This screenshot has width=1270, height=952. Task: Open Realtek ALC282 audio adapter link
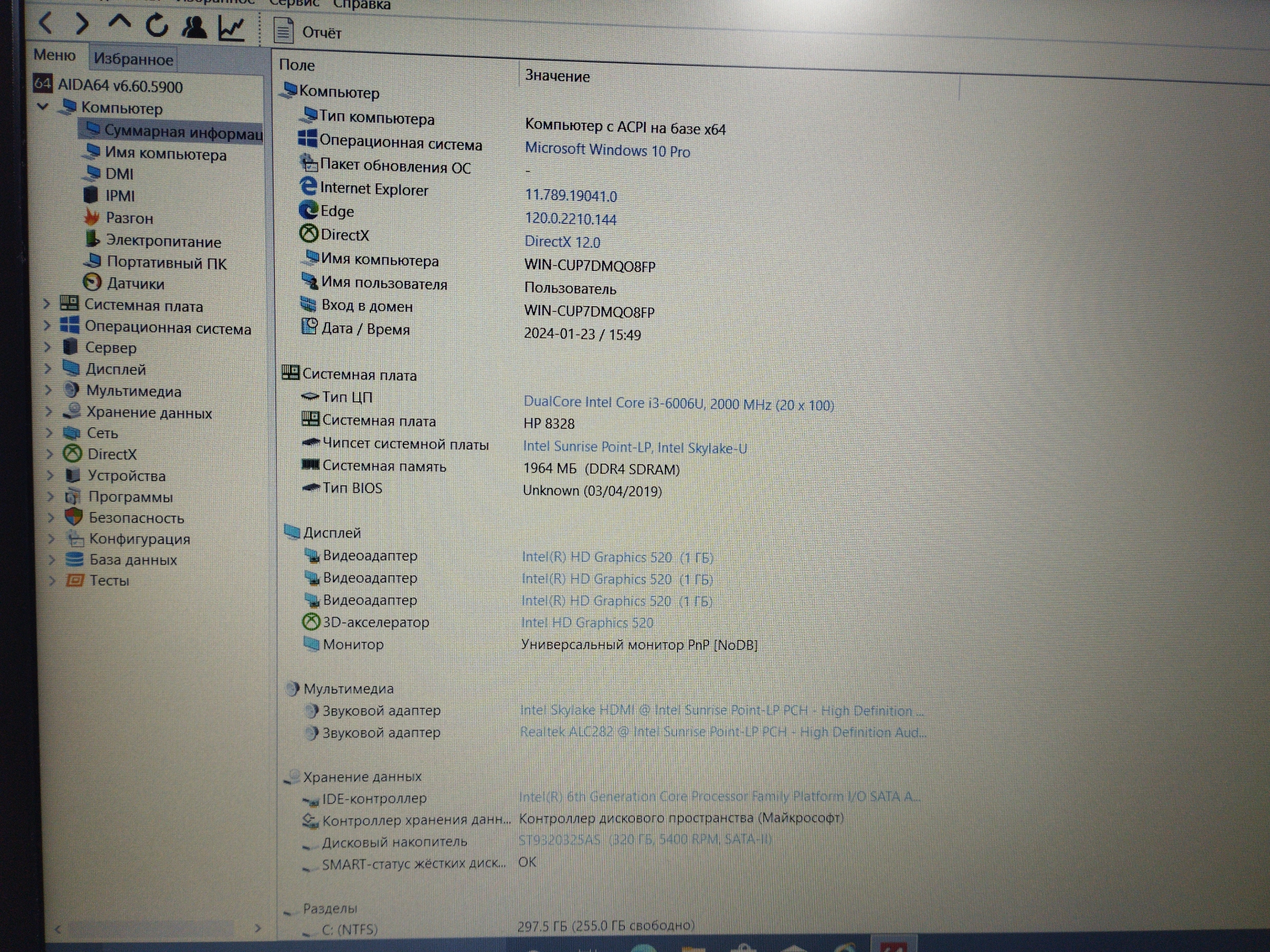point(723,733)
